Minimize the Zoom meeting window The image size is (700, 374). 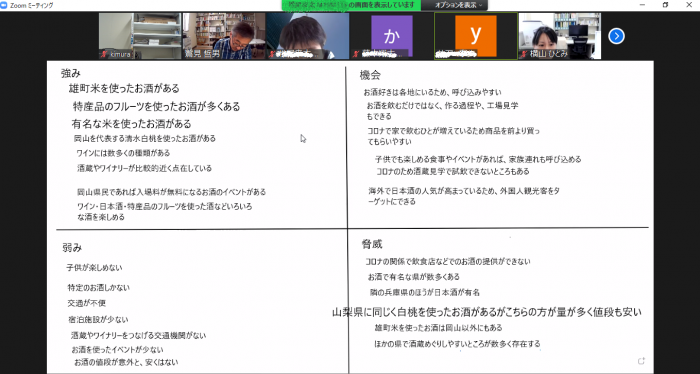pyautogui.click(x=642, y=5)
